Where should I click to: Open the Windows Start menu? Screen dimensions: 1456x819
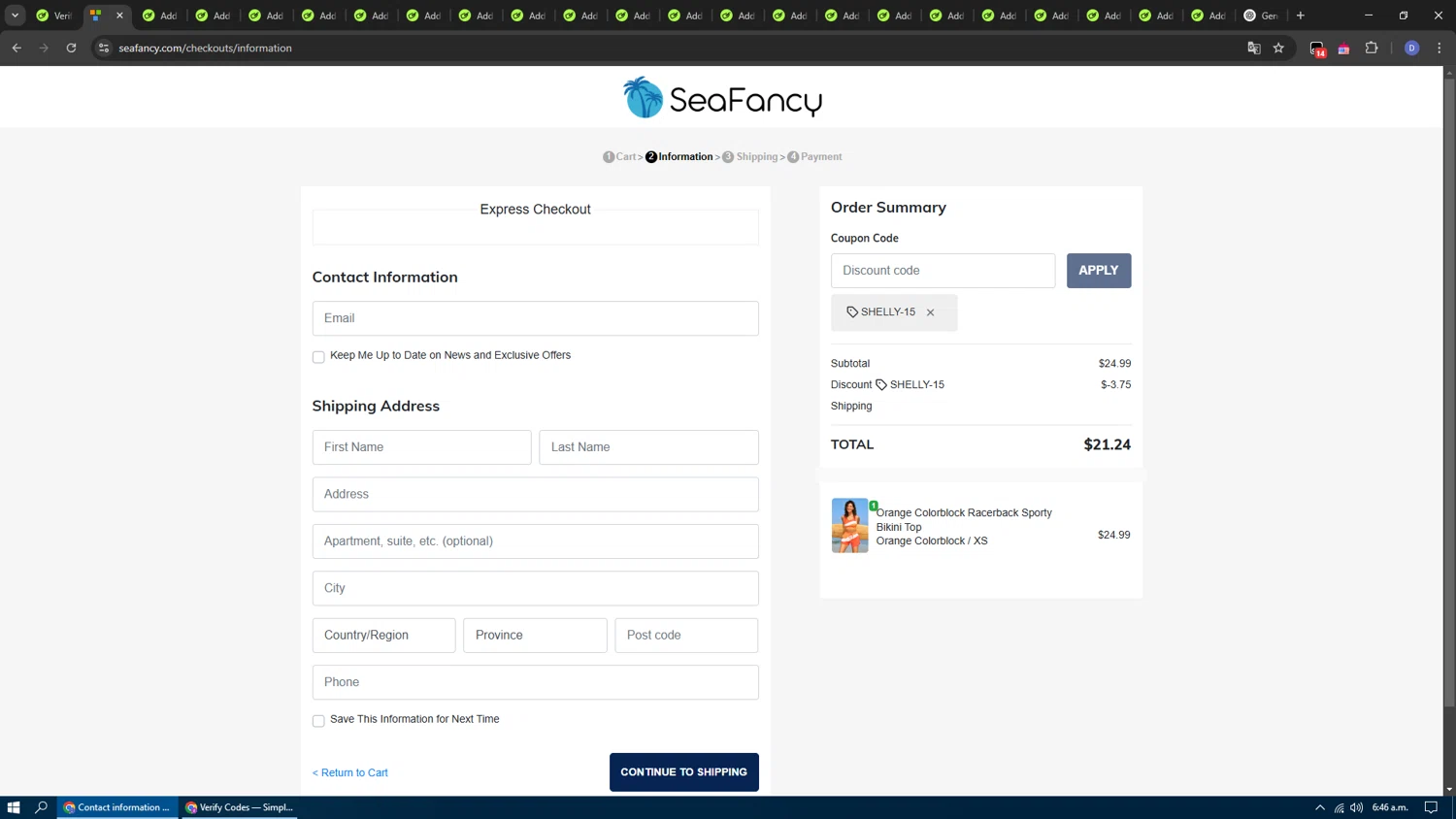(14, 807)
